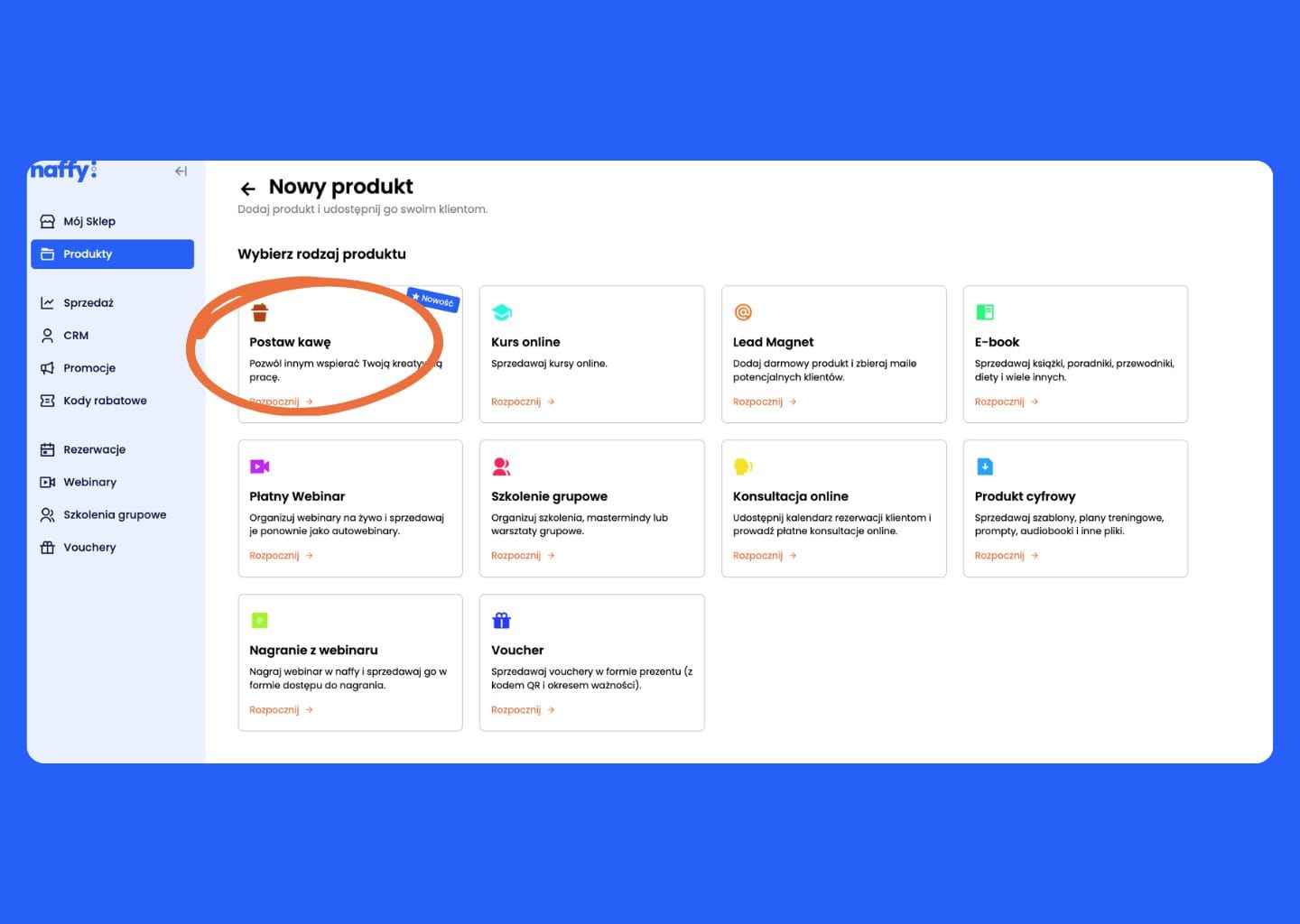Open Webinary menu item
The height and width of the screenshot is (924, 1300).
click(112, 482)
